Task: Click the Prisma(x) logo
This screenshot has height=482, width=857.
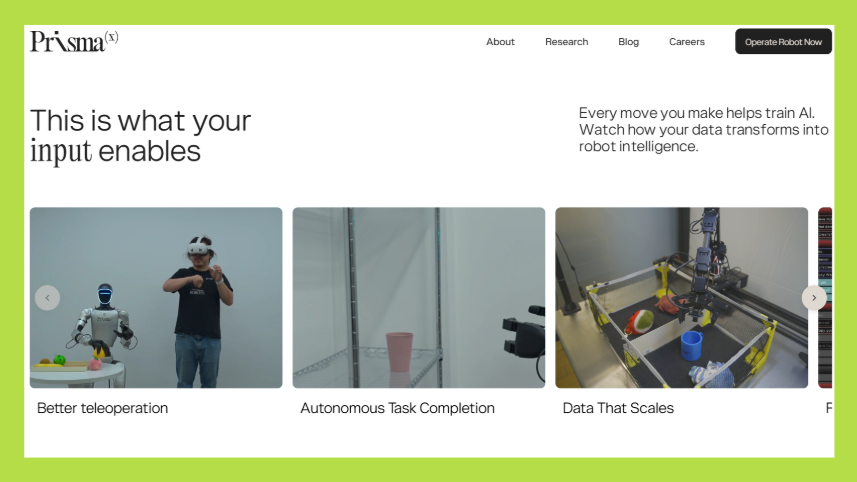Action: [x=73, y=41]
